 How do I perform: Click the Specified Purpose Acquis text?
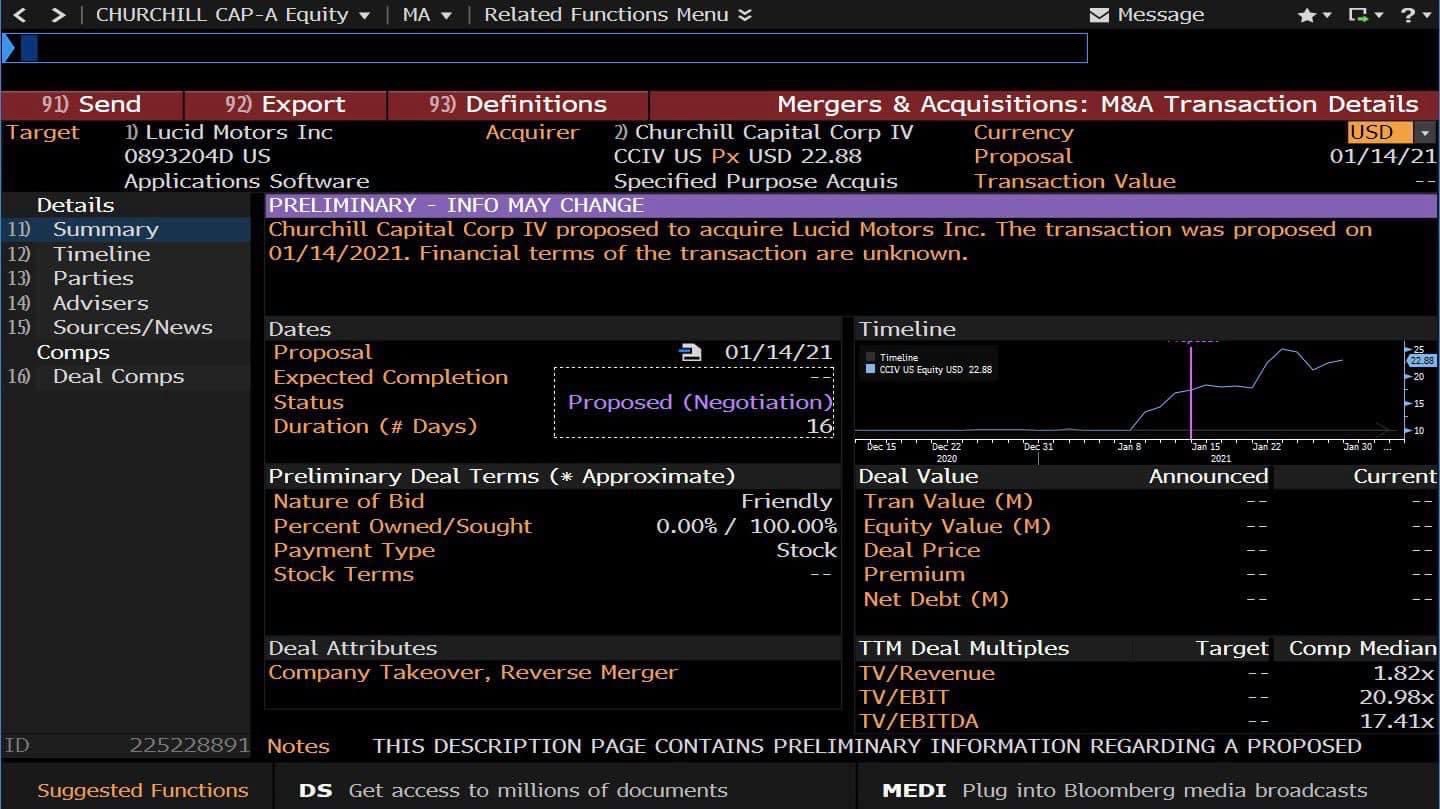[755, 181]
